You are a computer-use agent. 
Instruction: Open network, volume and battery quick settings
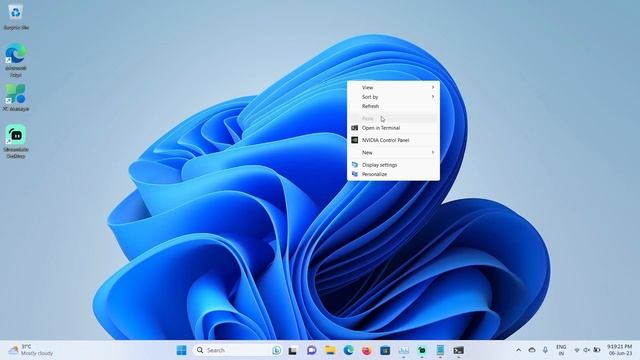click(587, 350)
